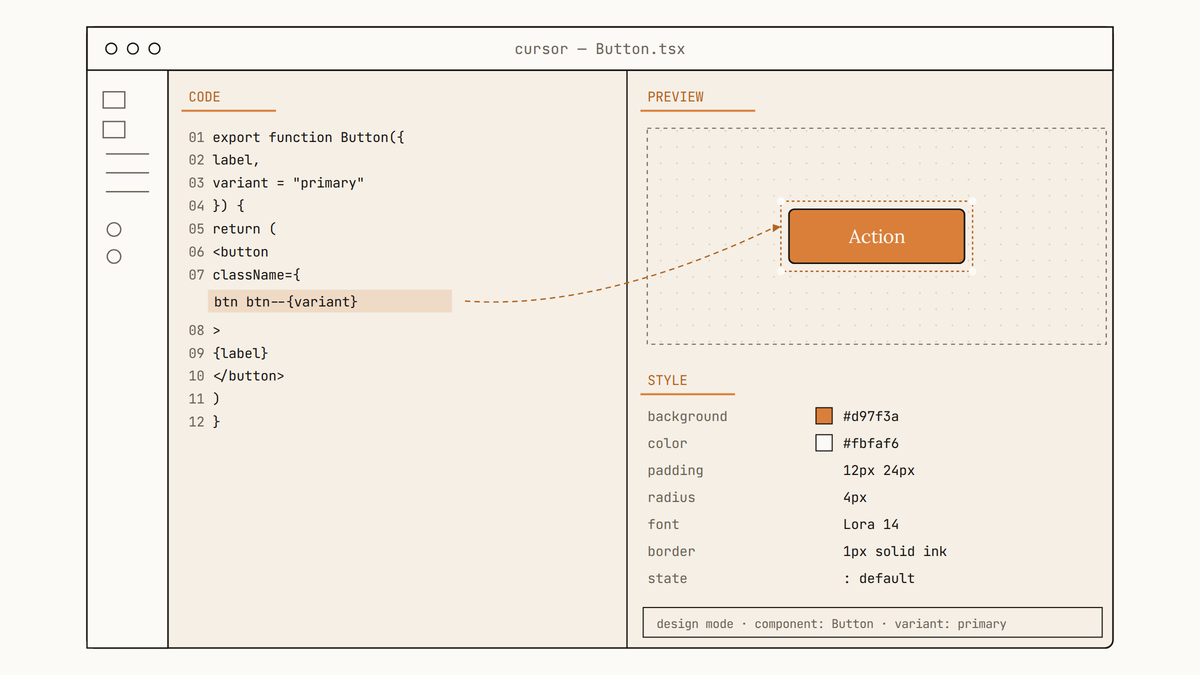Click line 03 variant = "primary"

(276, 183)
